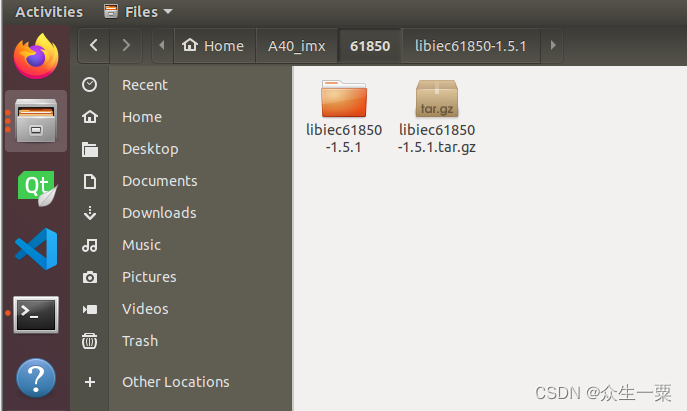The width and height of the screenshot is (687, 411).
Task: Jump to A40_imx in the path bar
Action: (297, 46)
